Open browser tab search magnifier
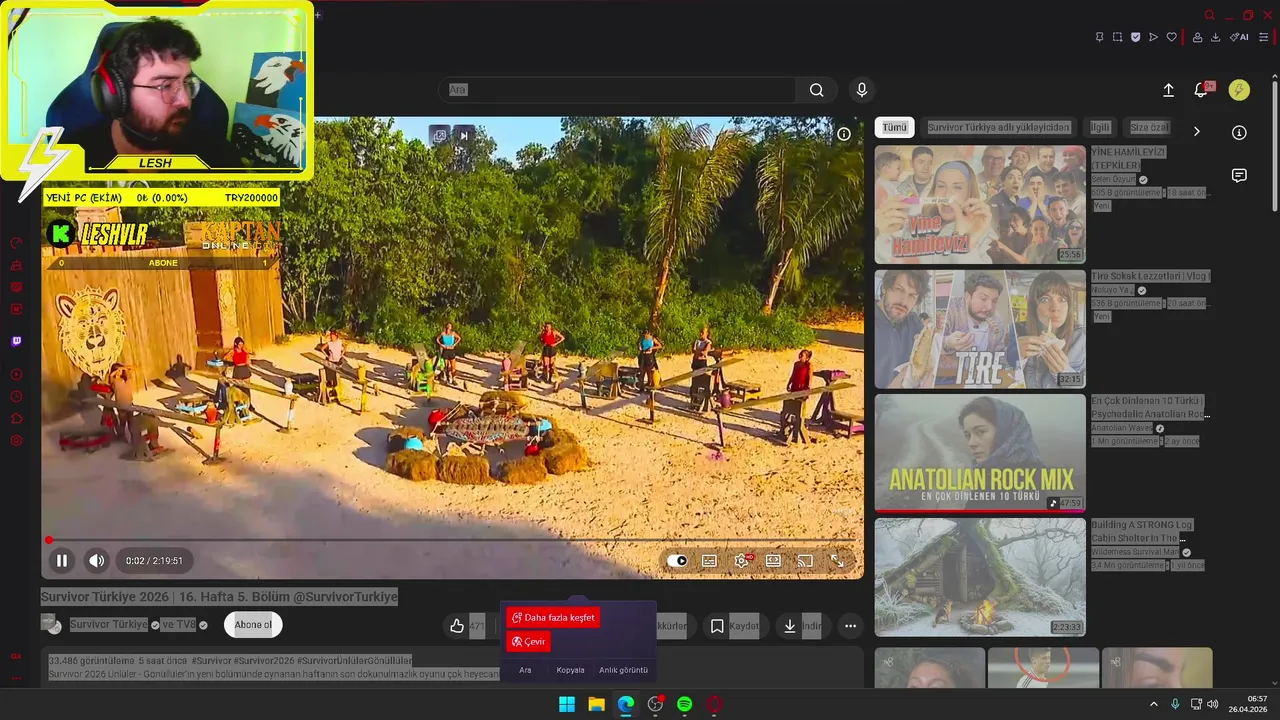Screen dimensions: 1280x720 coord(1209,14)
